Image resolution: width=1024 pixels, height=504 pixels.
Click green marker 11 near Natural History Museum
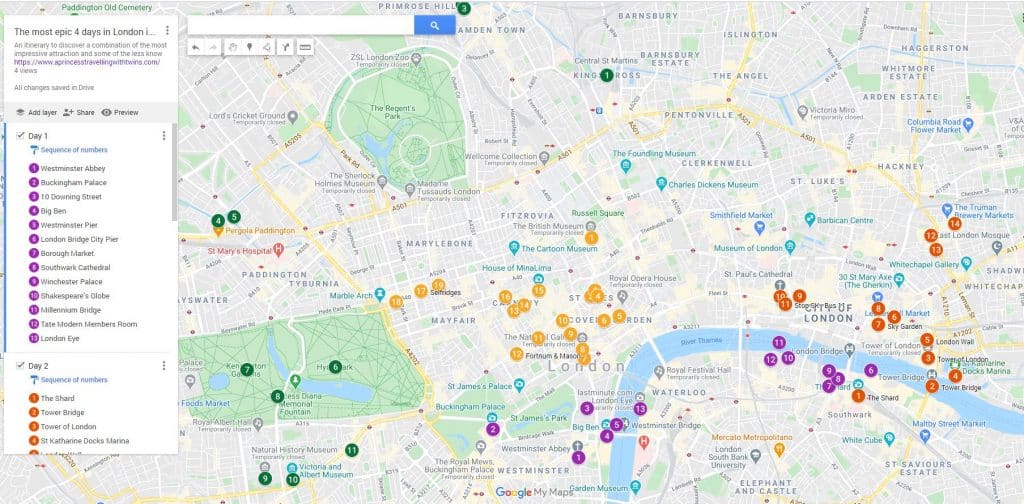351,450
